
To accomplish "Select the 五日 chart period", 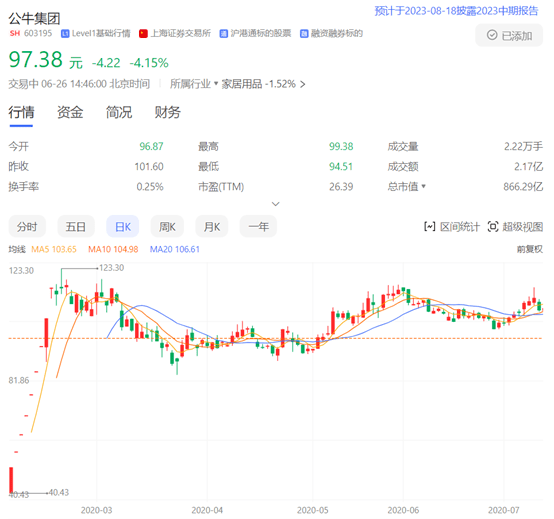I will pos(76,226).
